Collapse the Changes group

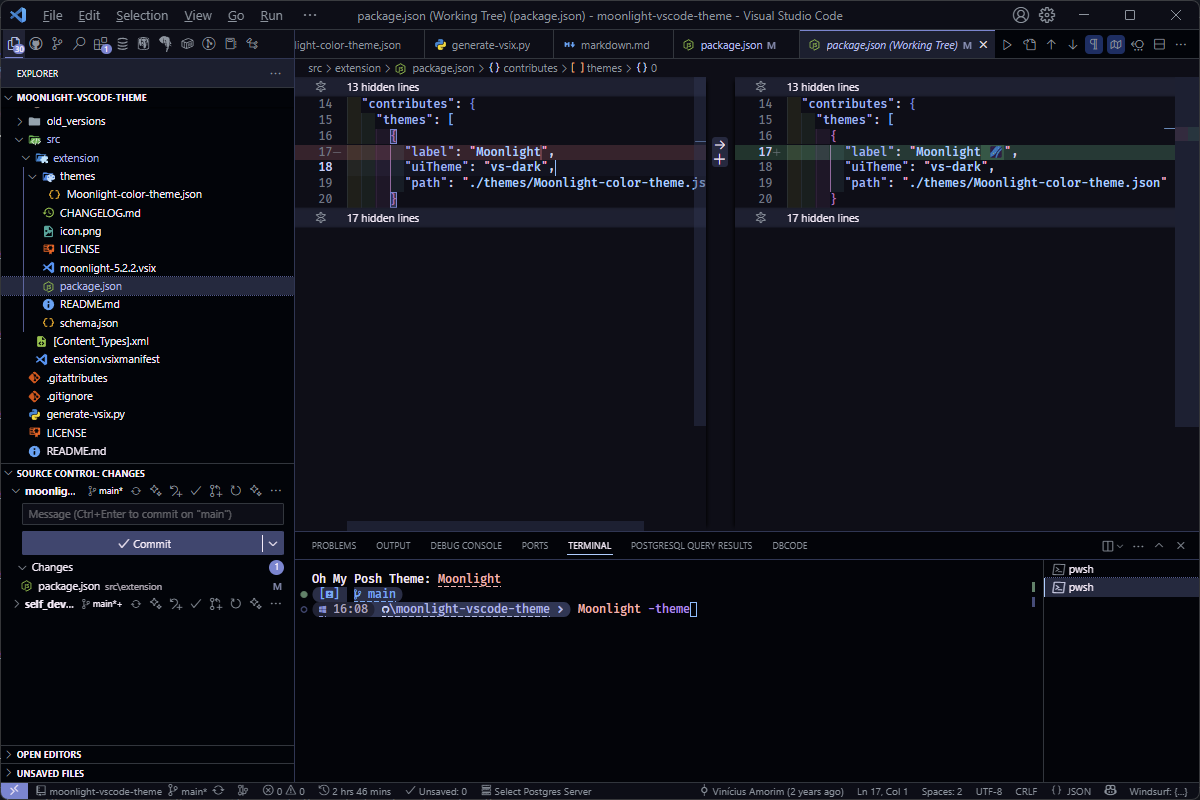click(24, 567)
